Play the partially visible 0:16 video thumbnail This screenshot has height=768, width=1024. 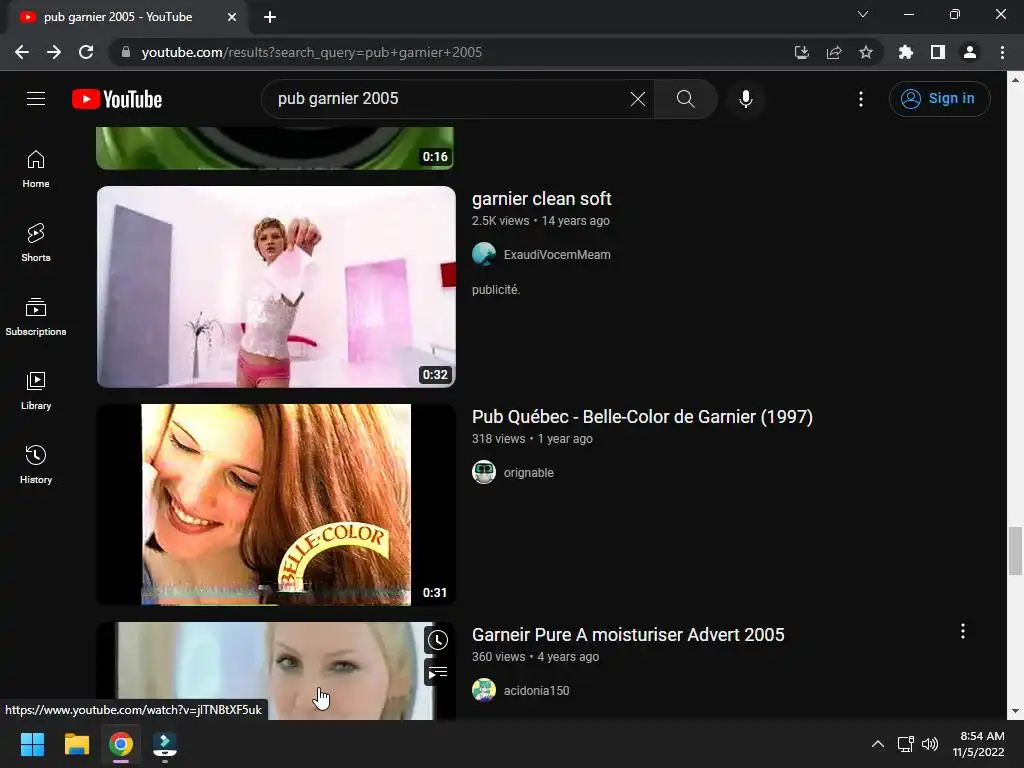click(275, 148)
